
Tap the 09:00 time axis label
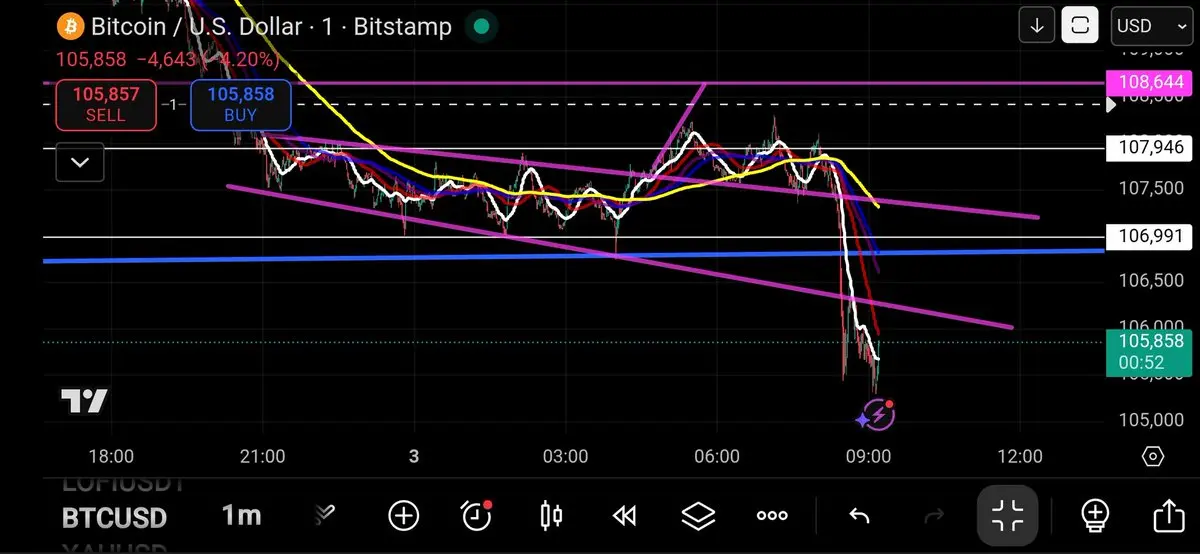click(x=868, y=457)
